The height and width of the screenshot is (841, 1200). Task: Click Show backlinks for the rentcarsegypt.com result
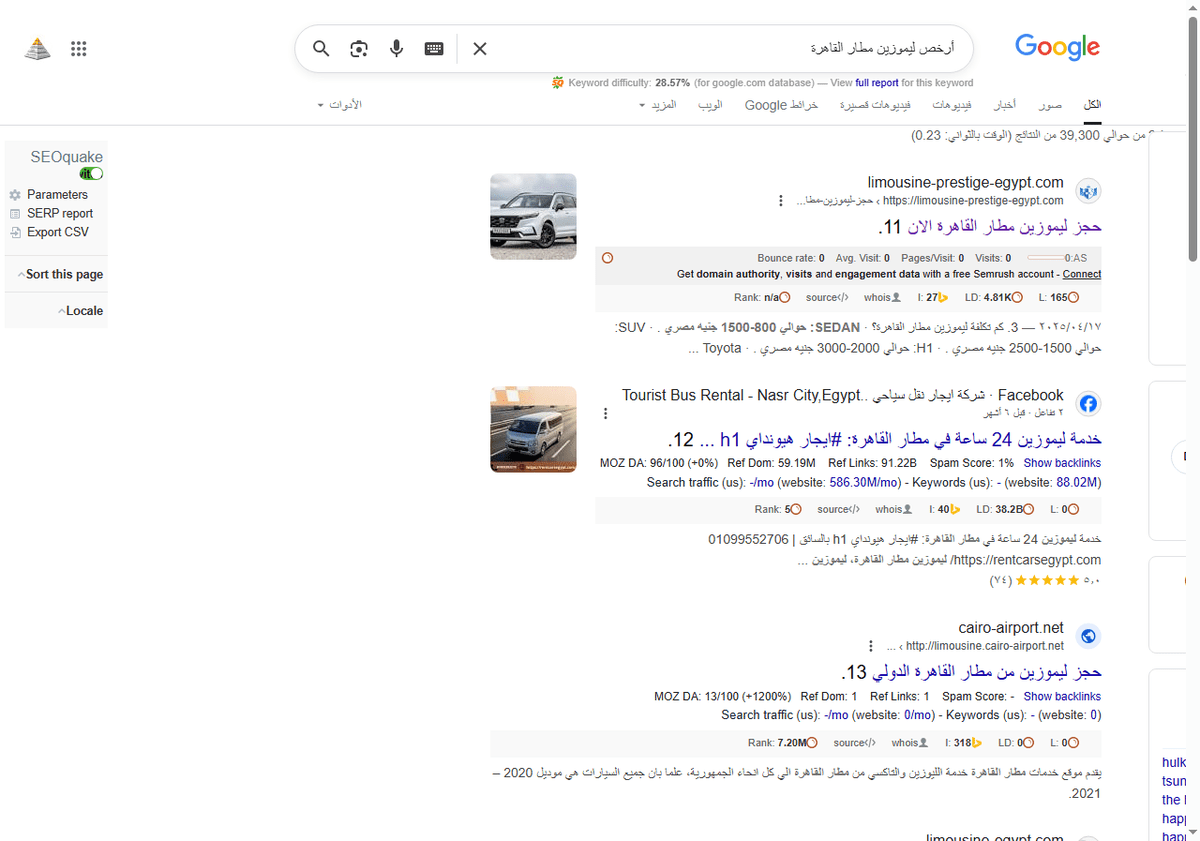point(1062,462)
